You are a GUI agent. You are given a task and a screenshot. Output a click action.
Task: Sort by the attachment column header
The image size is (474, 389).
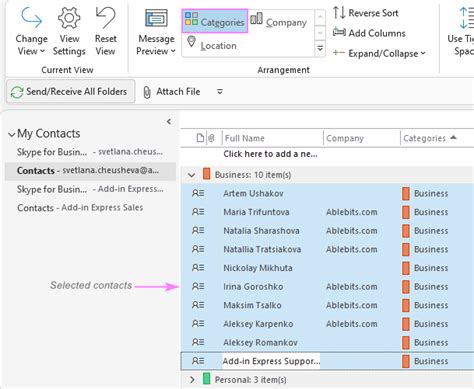211,138
